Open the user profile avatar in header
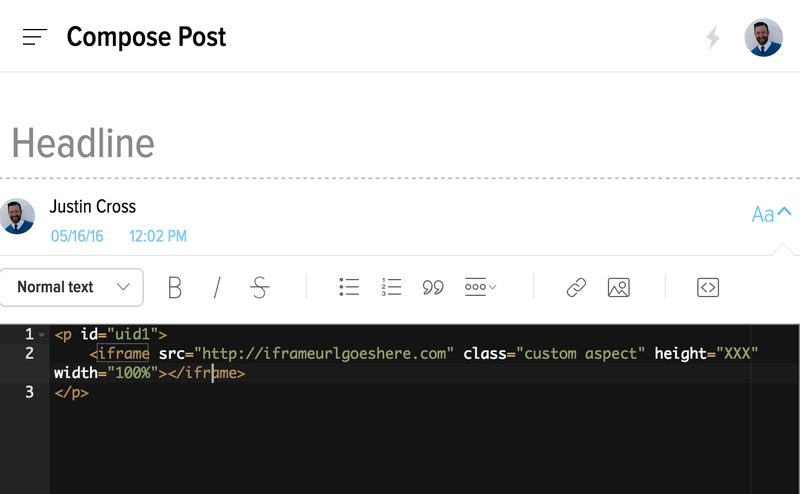The width and height of the screenshot is (800, 494). coord(763,37)
